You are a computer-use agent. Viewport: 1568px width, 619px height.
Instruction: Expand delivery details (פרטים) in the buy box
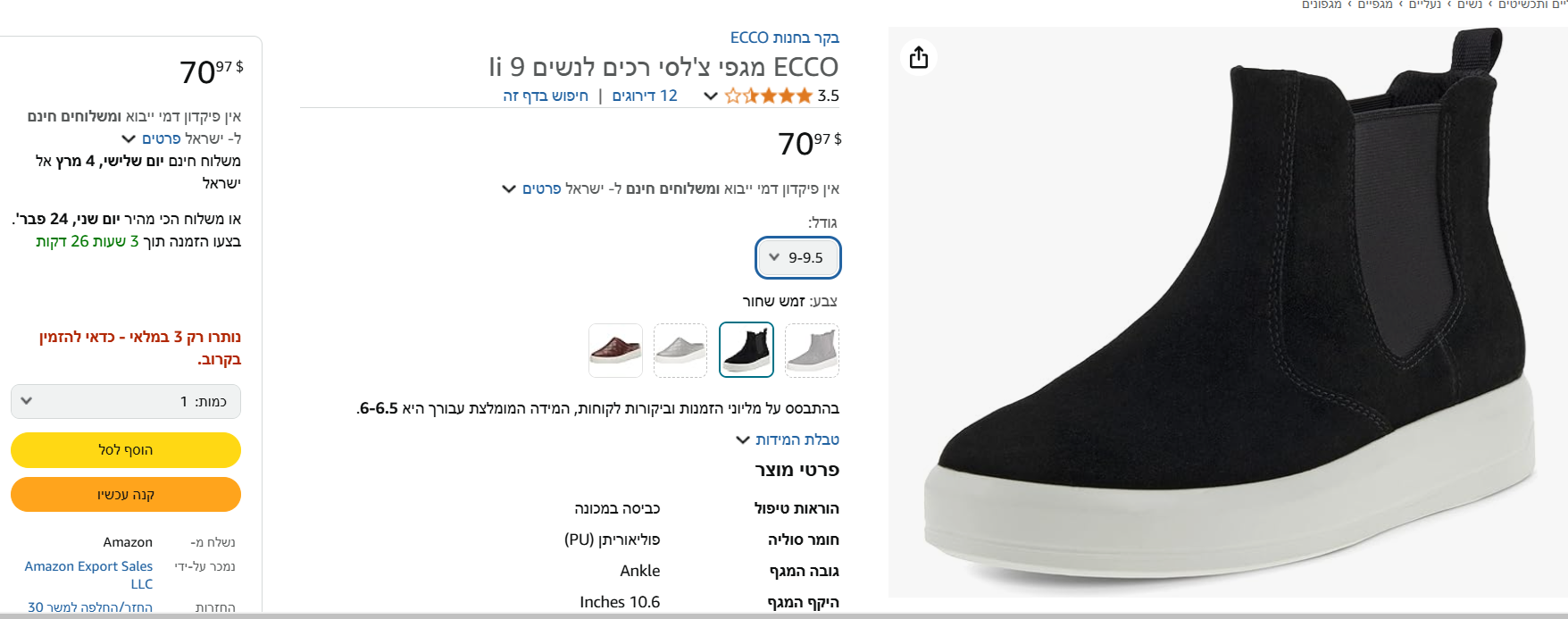coord(161,139)
